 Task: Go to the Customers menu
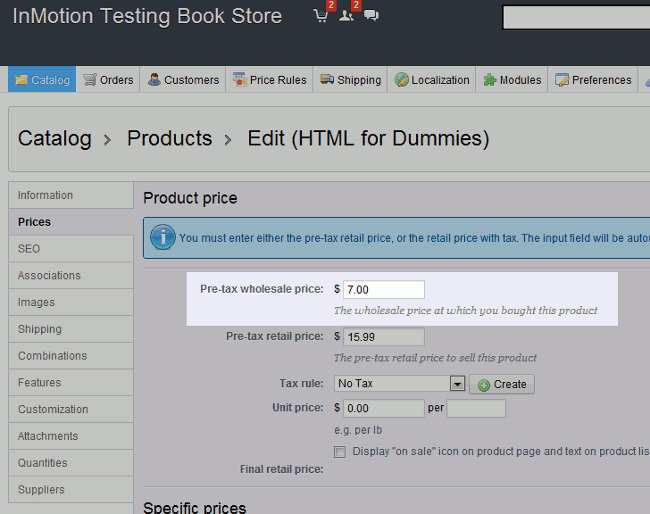(x=183, y=80)
